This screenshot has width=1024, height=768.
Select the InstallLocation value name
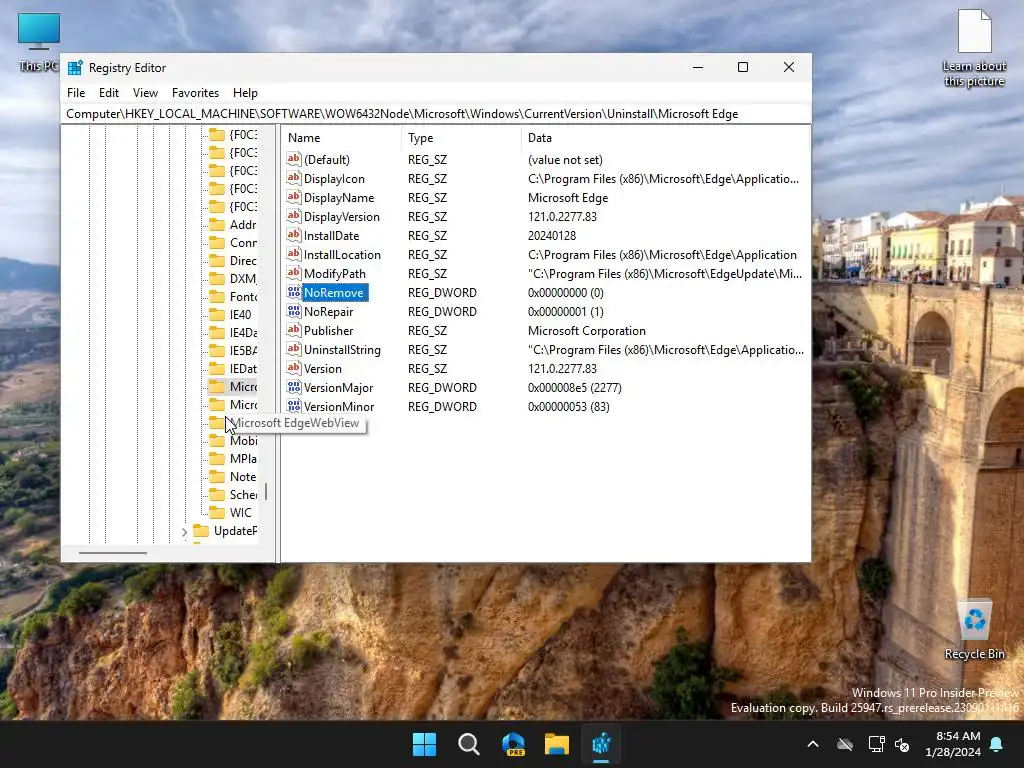[x=342, y=255]
